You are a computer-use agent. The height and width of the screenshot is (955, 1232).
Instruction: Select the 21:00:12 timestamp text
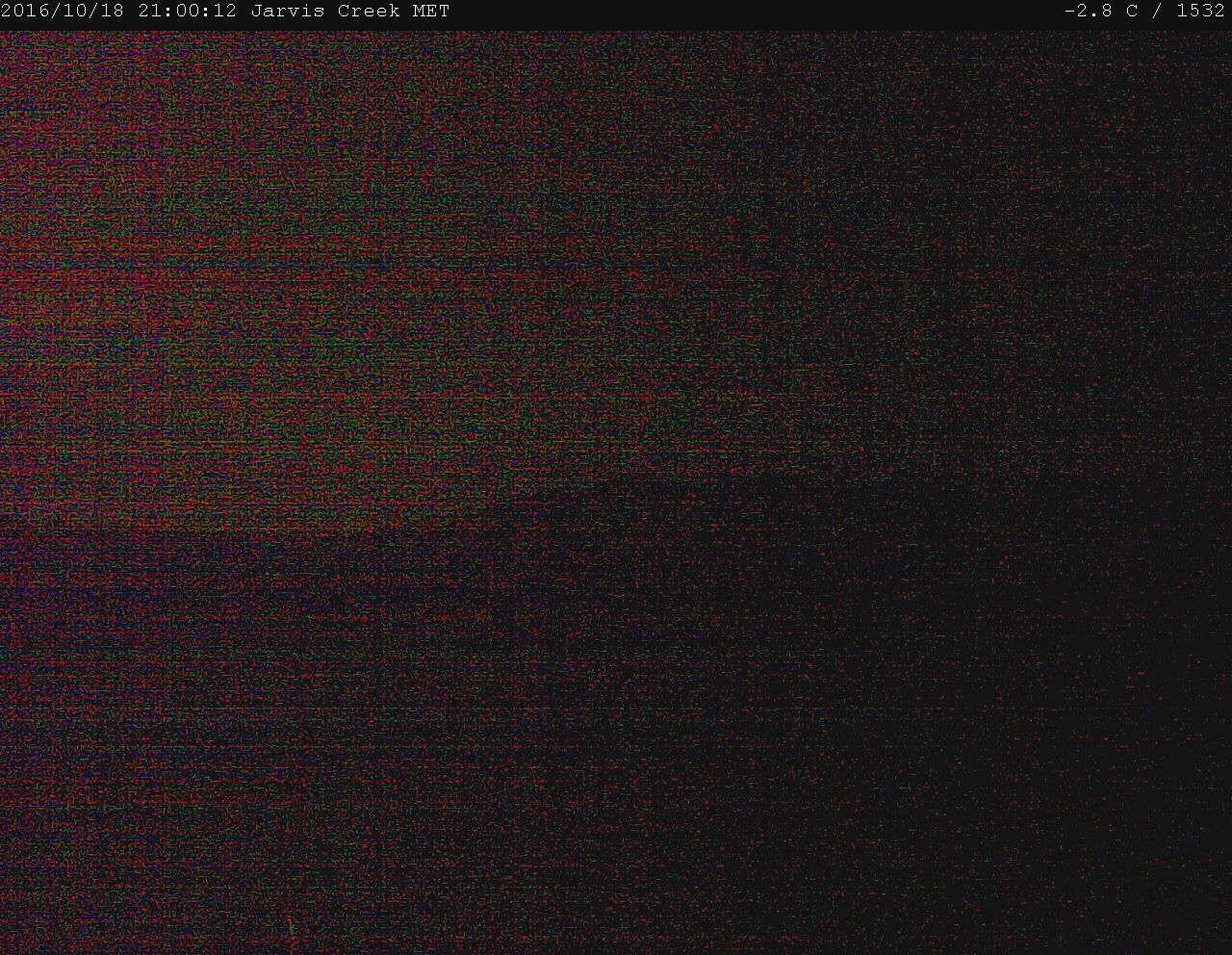tap(187, 12)
